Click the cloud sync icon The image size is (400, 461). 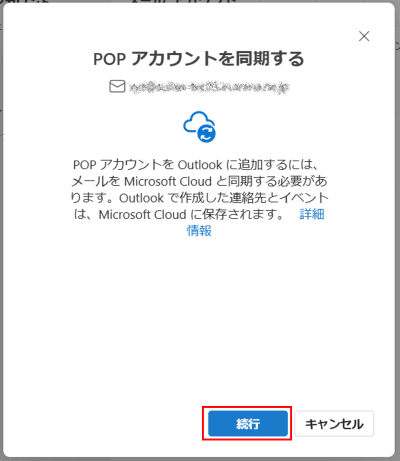[199, 127]
